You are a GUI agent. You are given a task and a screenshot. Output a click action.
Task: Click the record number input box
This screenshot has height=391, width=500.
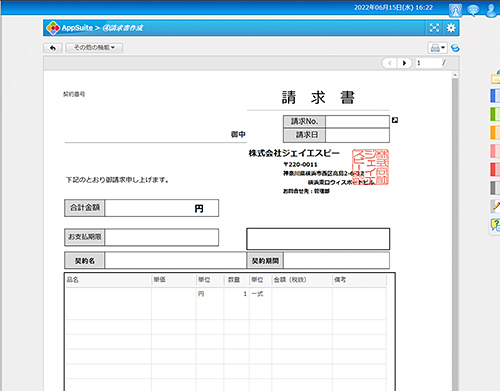click(428, 63)
